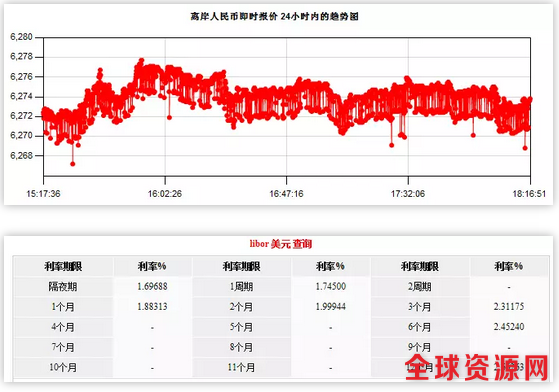The height and width of the screenshot is (392, 559).
Task: Click the 6,278 y-axis label
Action: tap(21, 56)
